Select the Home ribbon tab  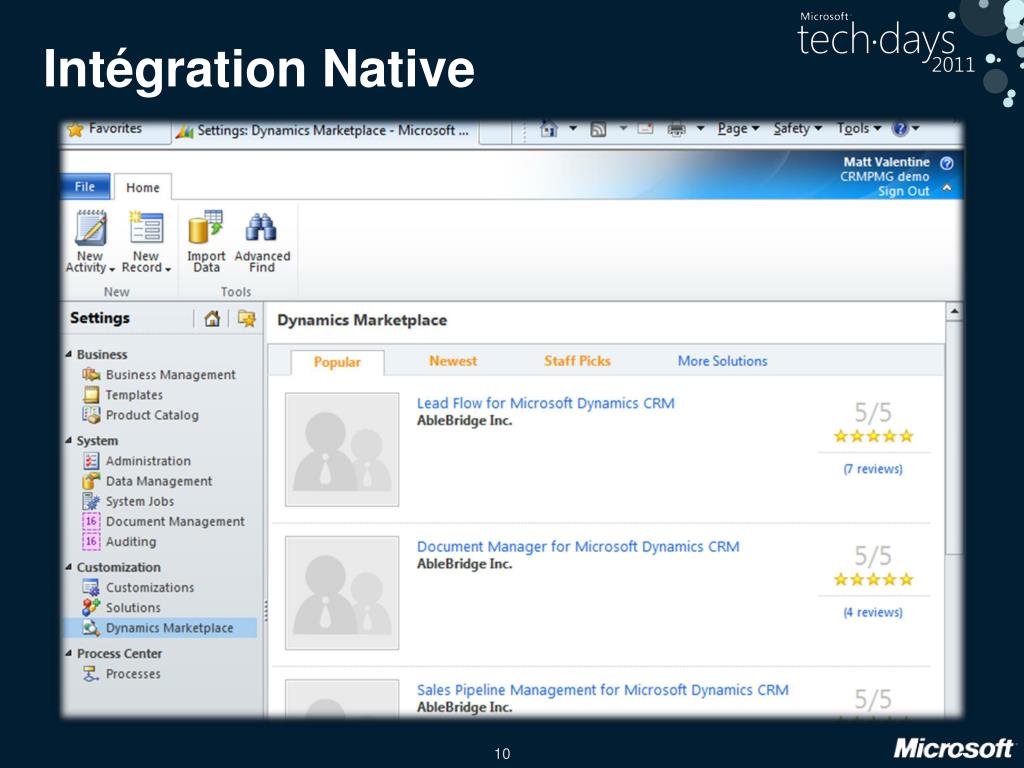[x=142, y=187]
